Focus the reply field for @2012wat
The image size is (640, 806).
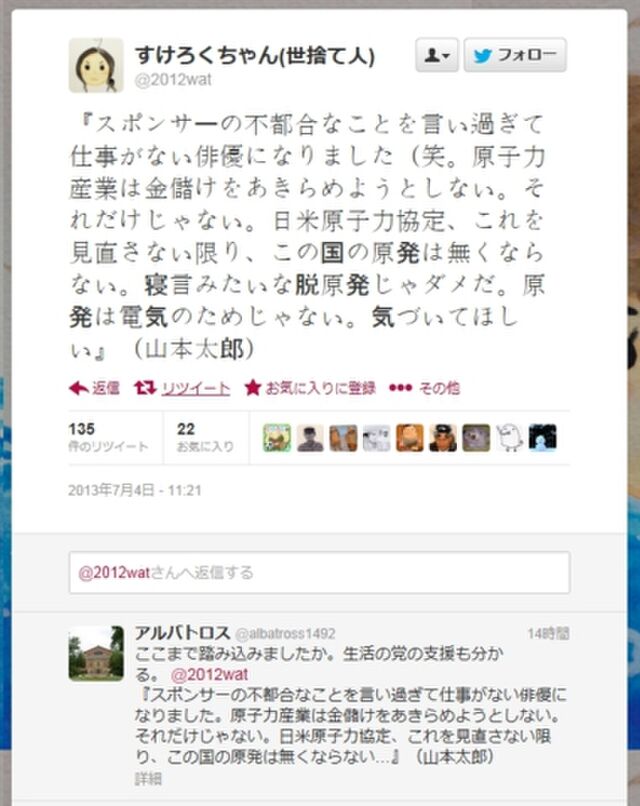(x=319, y=573)
